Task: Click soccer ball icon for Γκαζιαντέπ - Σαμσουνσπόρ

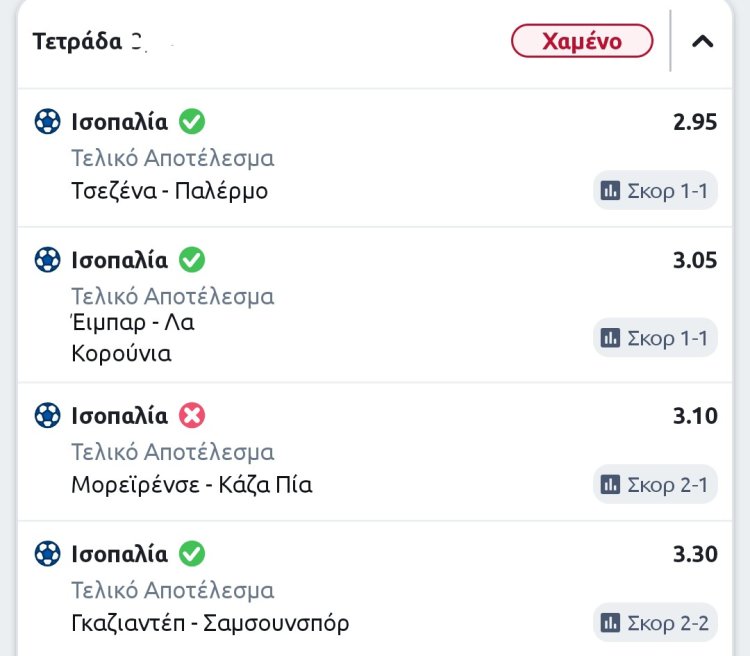Action: point(47,553)
